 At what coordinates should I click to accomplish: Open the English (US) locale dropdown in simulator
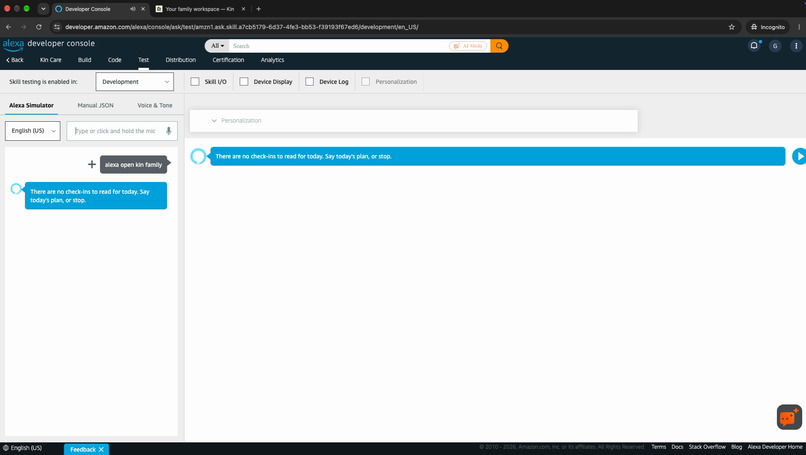(x=33, y=131)
